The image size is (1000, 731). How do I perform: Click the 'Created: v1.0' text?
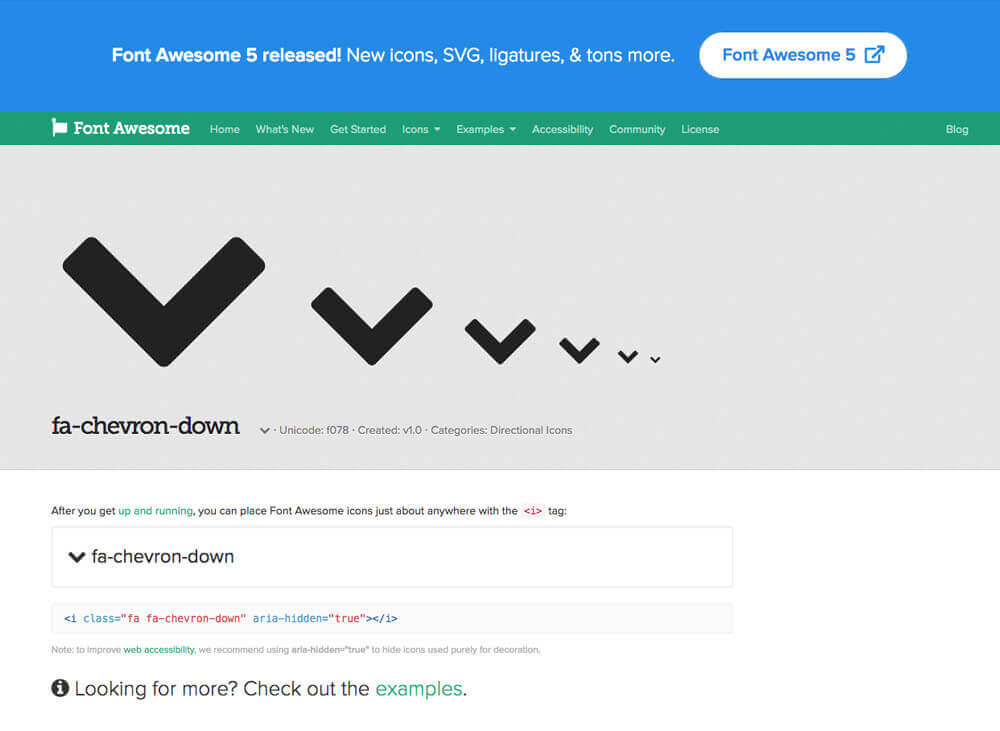point(390,431)
